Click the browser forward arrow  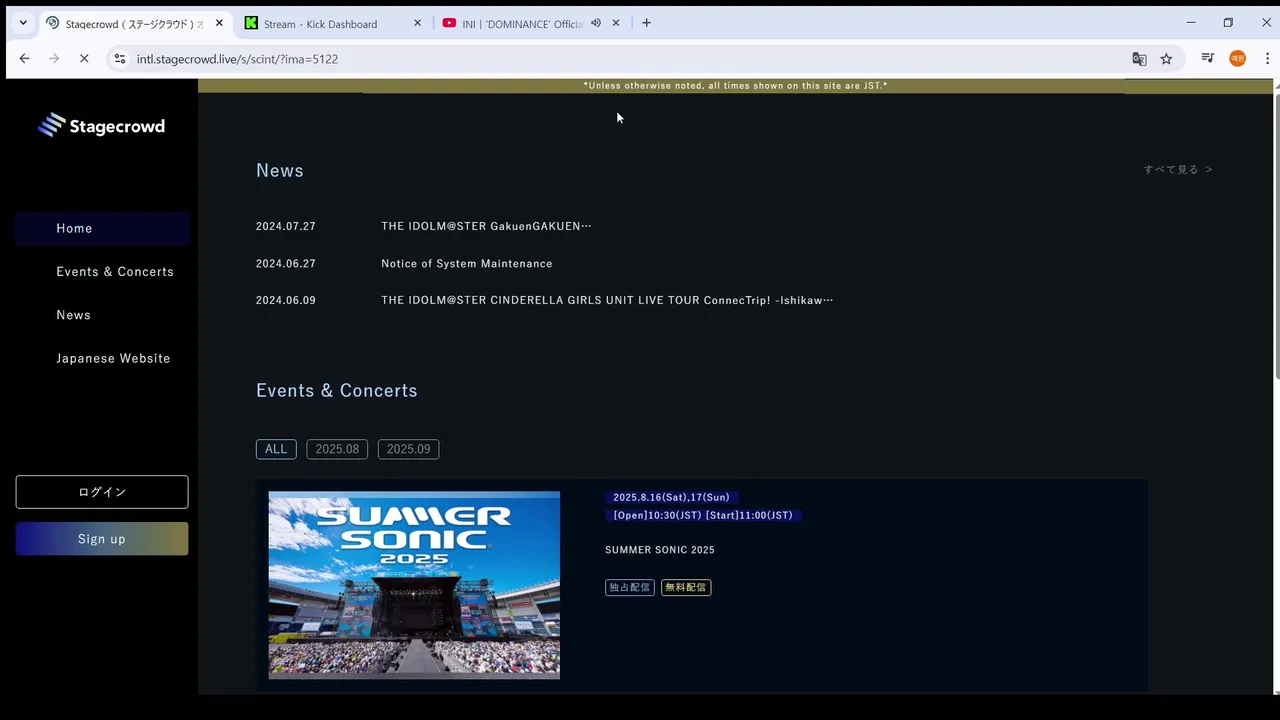point(54,59)
